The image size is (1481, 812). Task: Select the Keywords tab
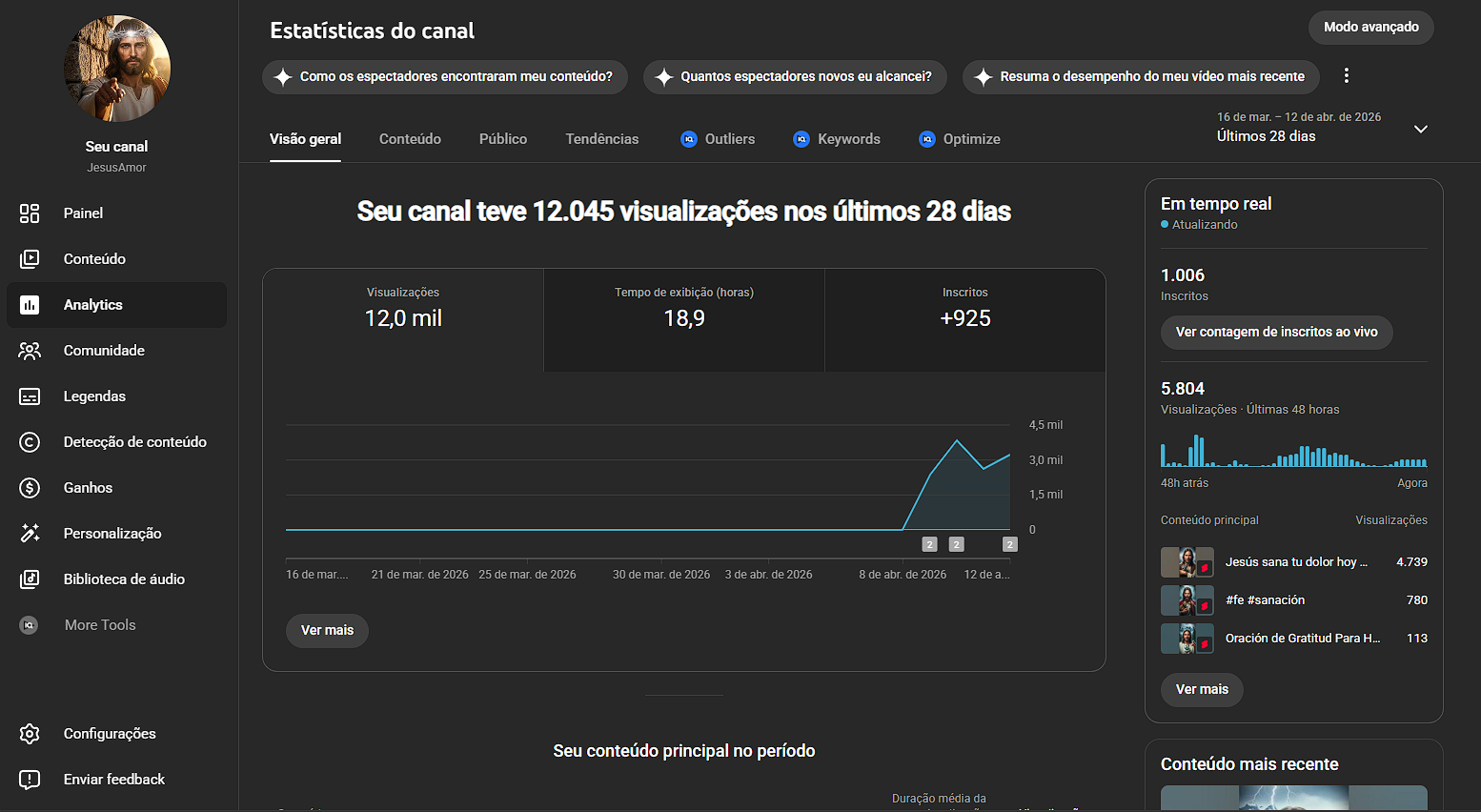837,139
